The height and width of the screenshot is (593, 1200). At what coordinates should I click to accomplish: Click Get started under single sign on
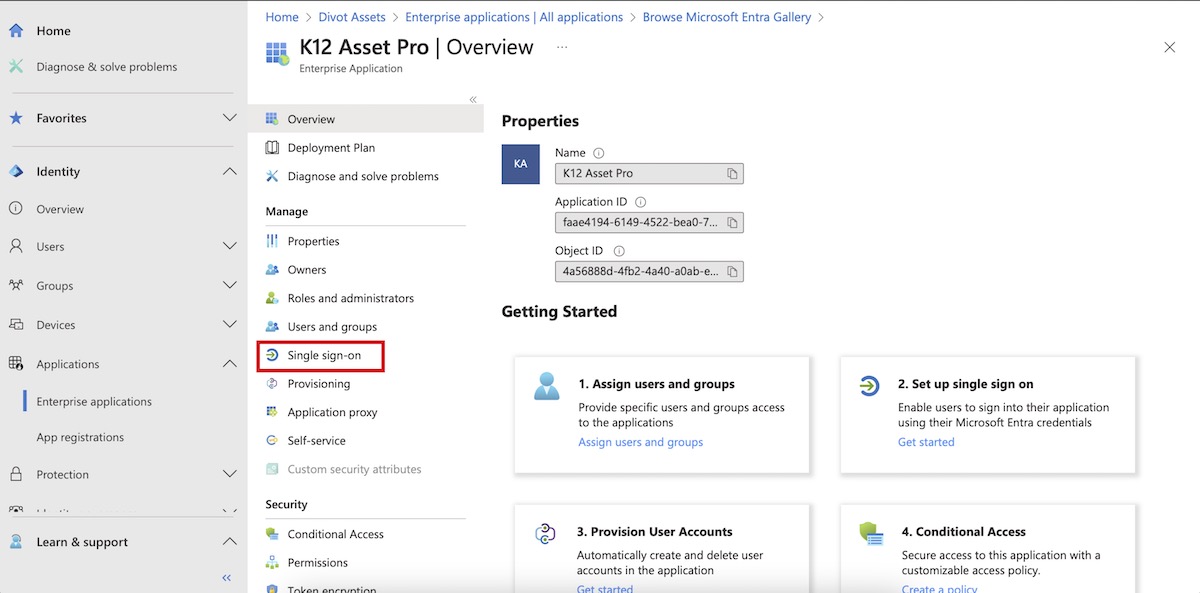click(926, 442)
